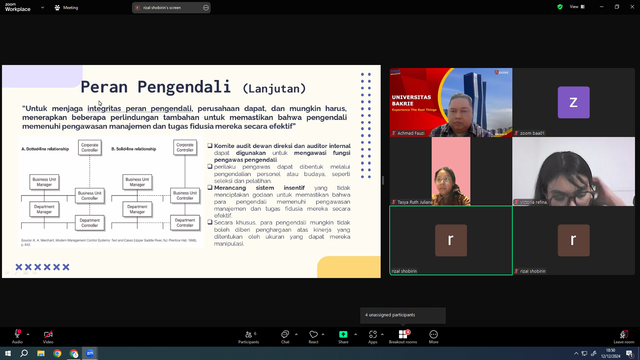The image size is (640, 360).
Task: Click the green Share screen button
Action: point(343,336)
